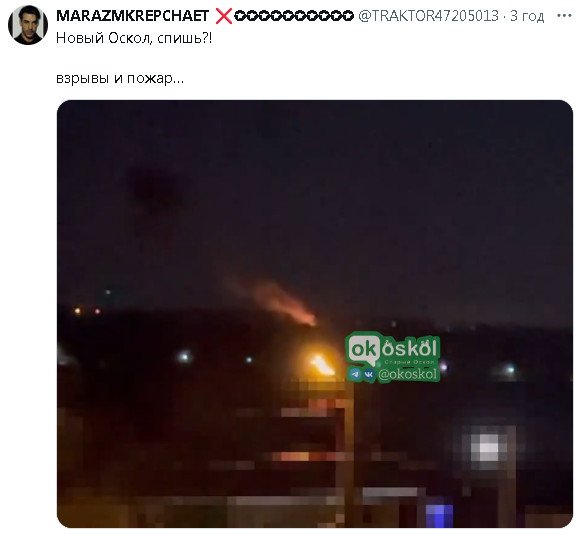Click the Telegram icon in watermark
The image size is (581, 535).
pyautogui.click(x=355, y=374)
